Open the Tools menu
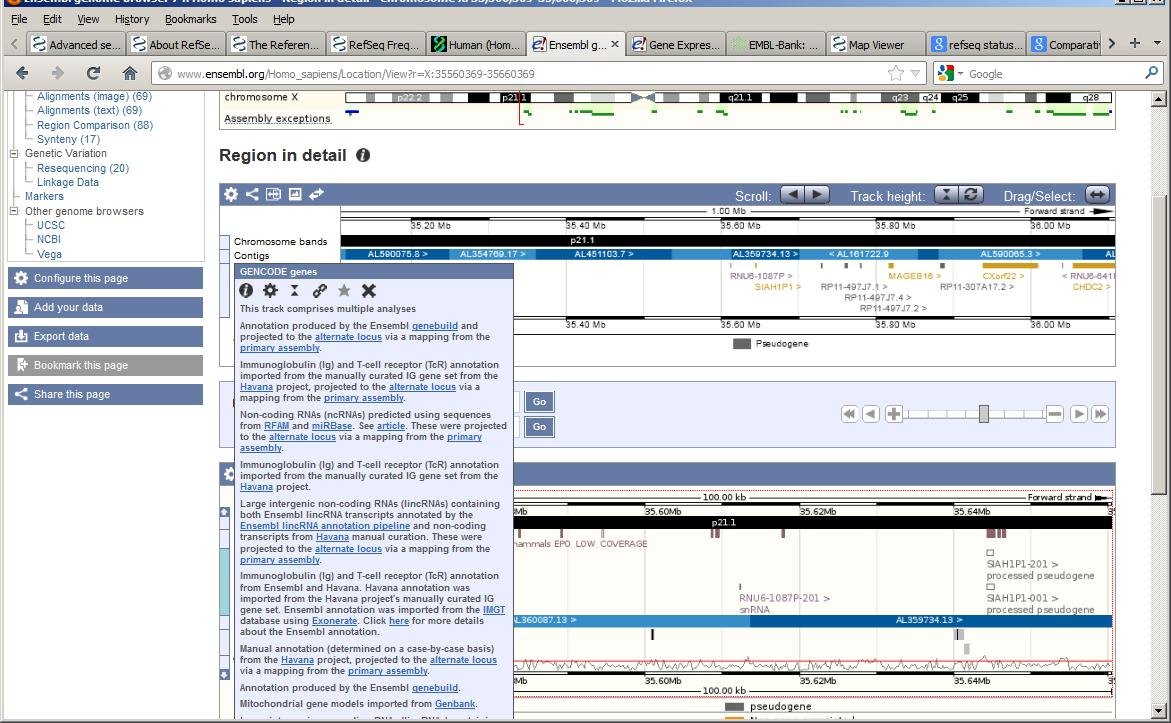 tap(244, 19)
